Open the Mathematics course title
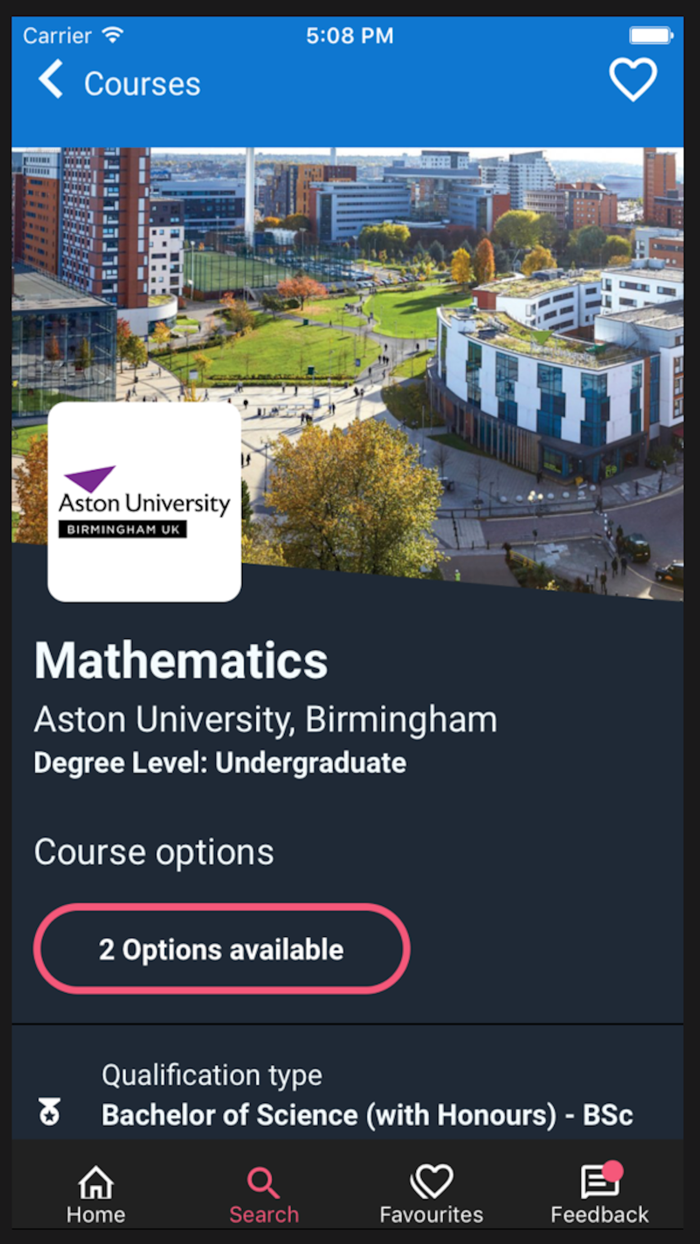The height and width of the screenshot is (1244, 700). pyautogui.click(x=180, y=660)
